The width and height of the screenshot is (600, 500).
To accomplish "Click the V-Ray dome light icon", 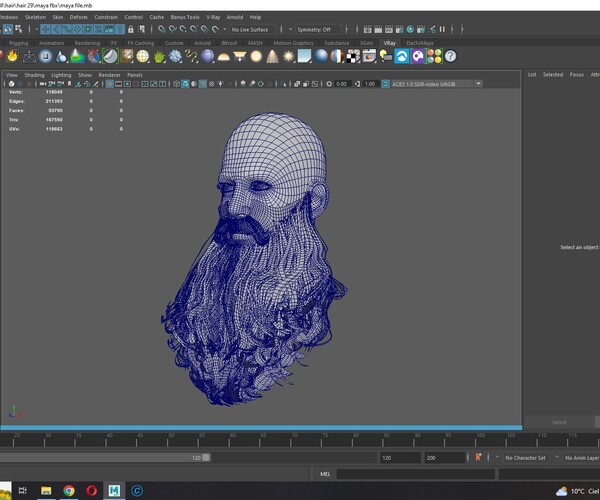I will click(224, 57).
